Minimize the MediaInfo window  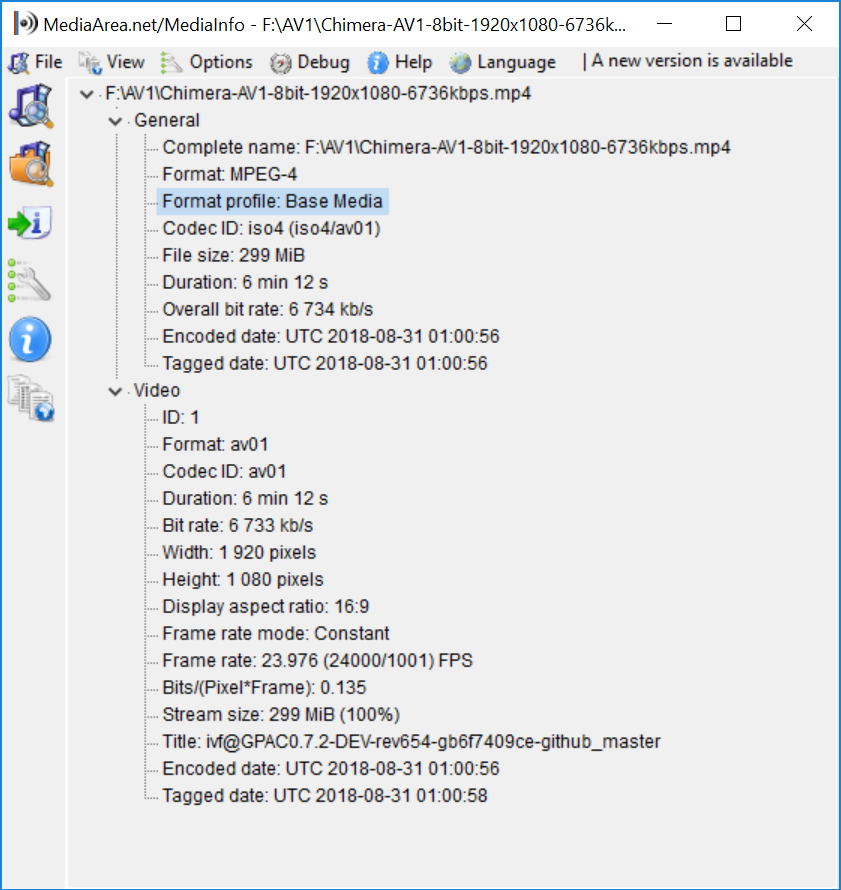pyautogui.click(x=664, y=24)
